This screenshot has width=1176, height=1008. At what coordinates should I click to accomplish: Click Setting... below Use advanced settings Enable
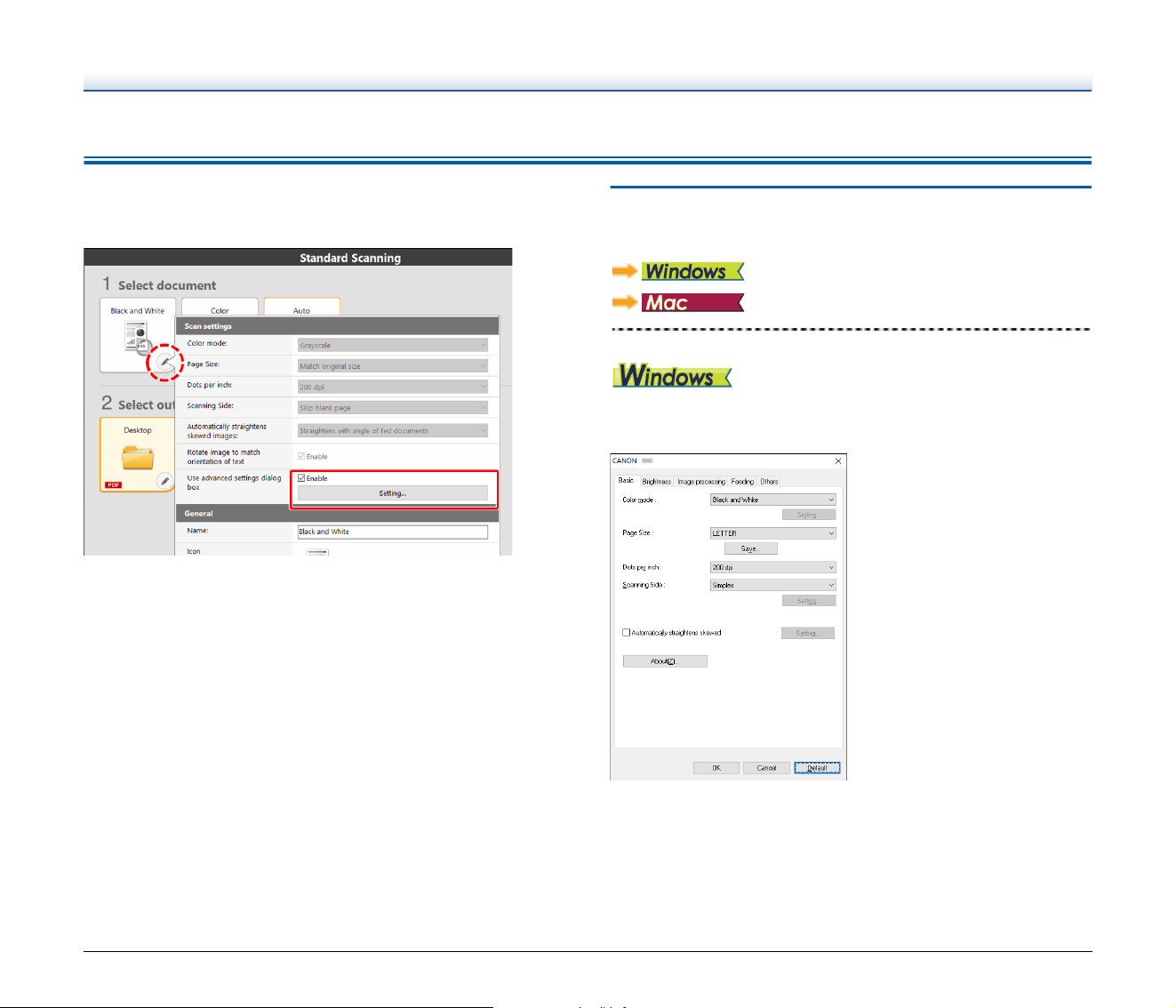(392, 493)
